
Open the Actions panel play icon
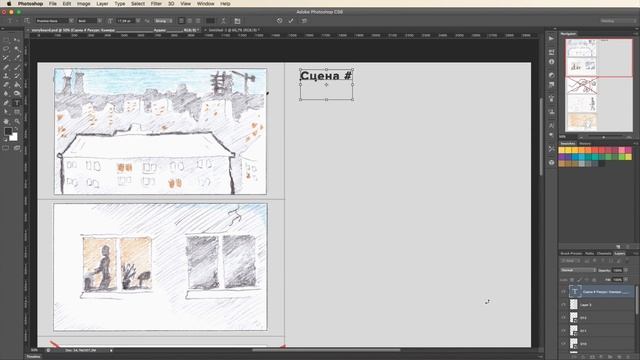point(551,38)
